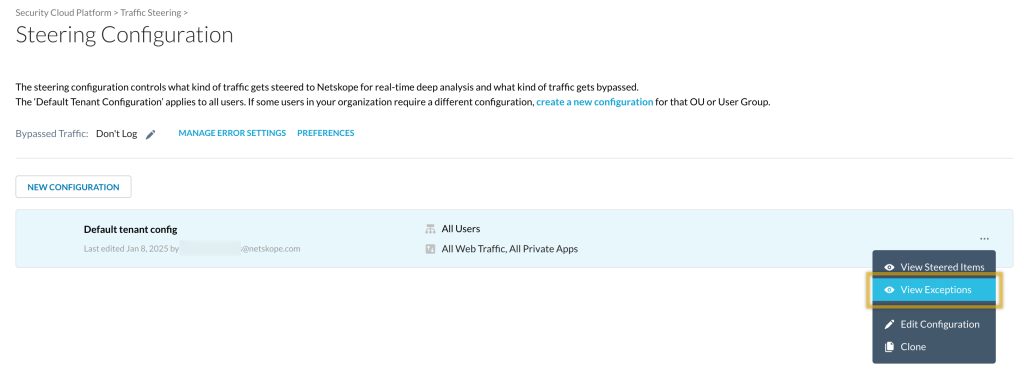The width and height of the screenshot is (1024, 377).
Task: Open Manage Error Settings
Action: (x=232, y=133)
